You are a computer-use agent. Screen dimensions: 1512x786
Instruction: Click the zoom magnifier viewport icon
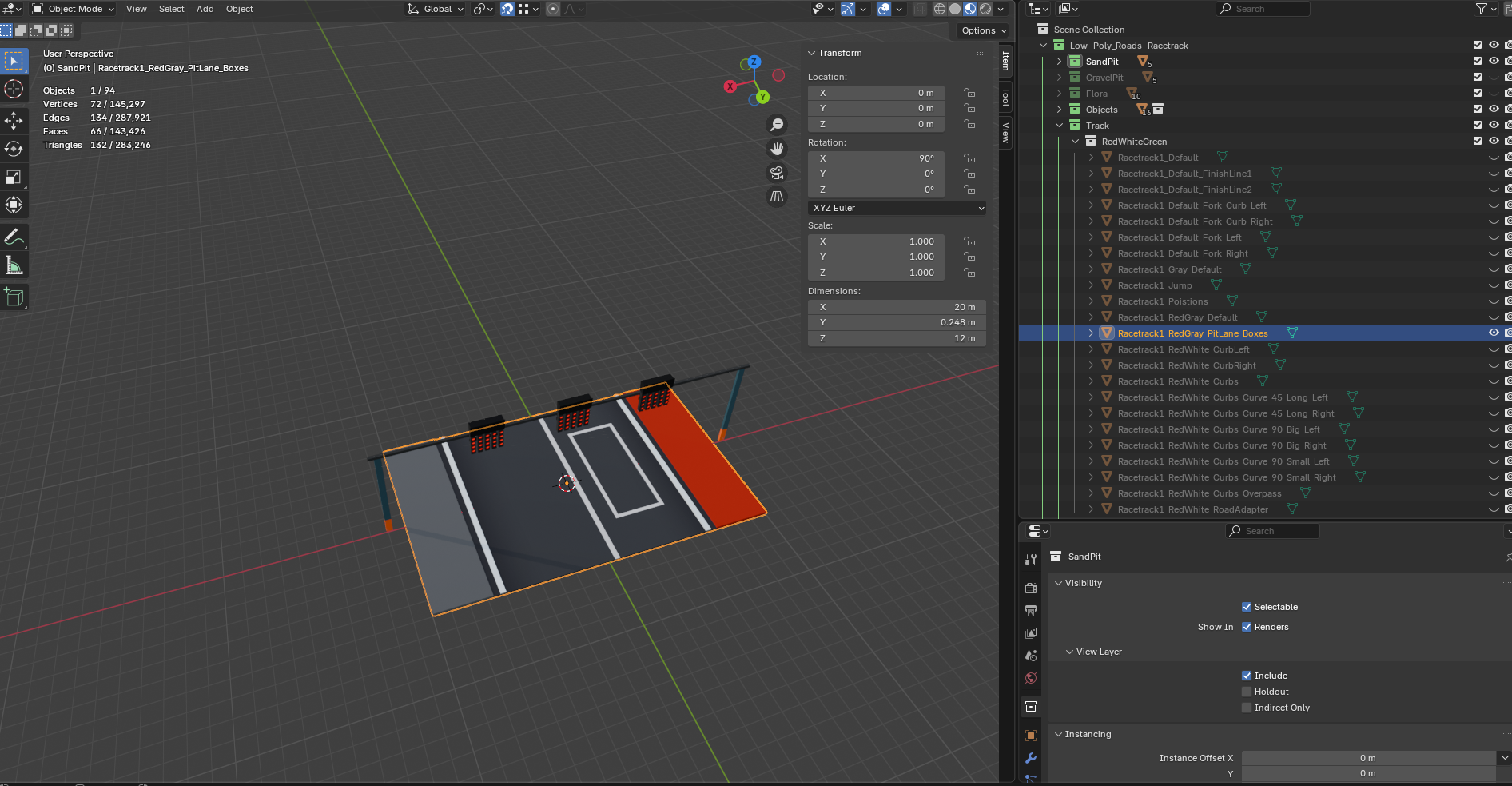coord(776,125)
